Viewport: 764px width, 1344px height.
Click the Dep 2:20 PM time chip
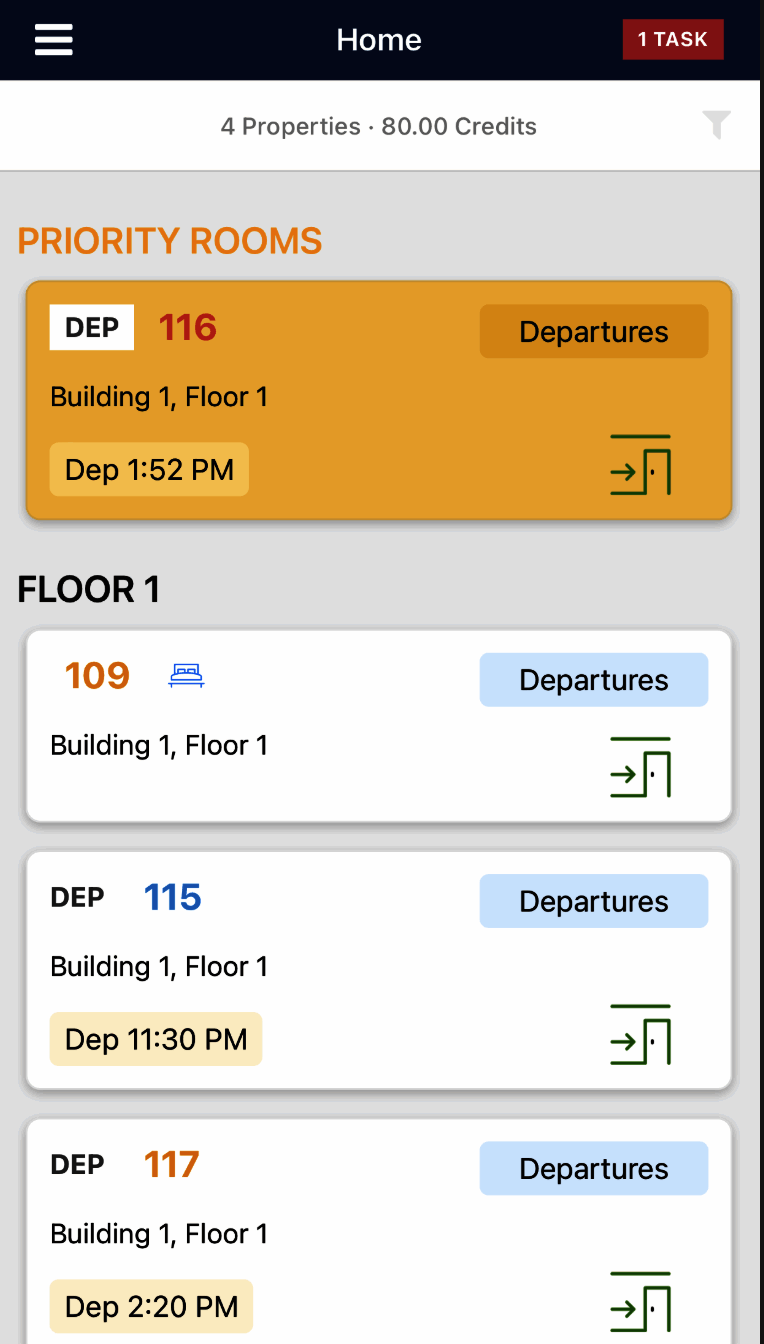tap(151, 1306)
